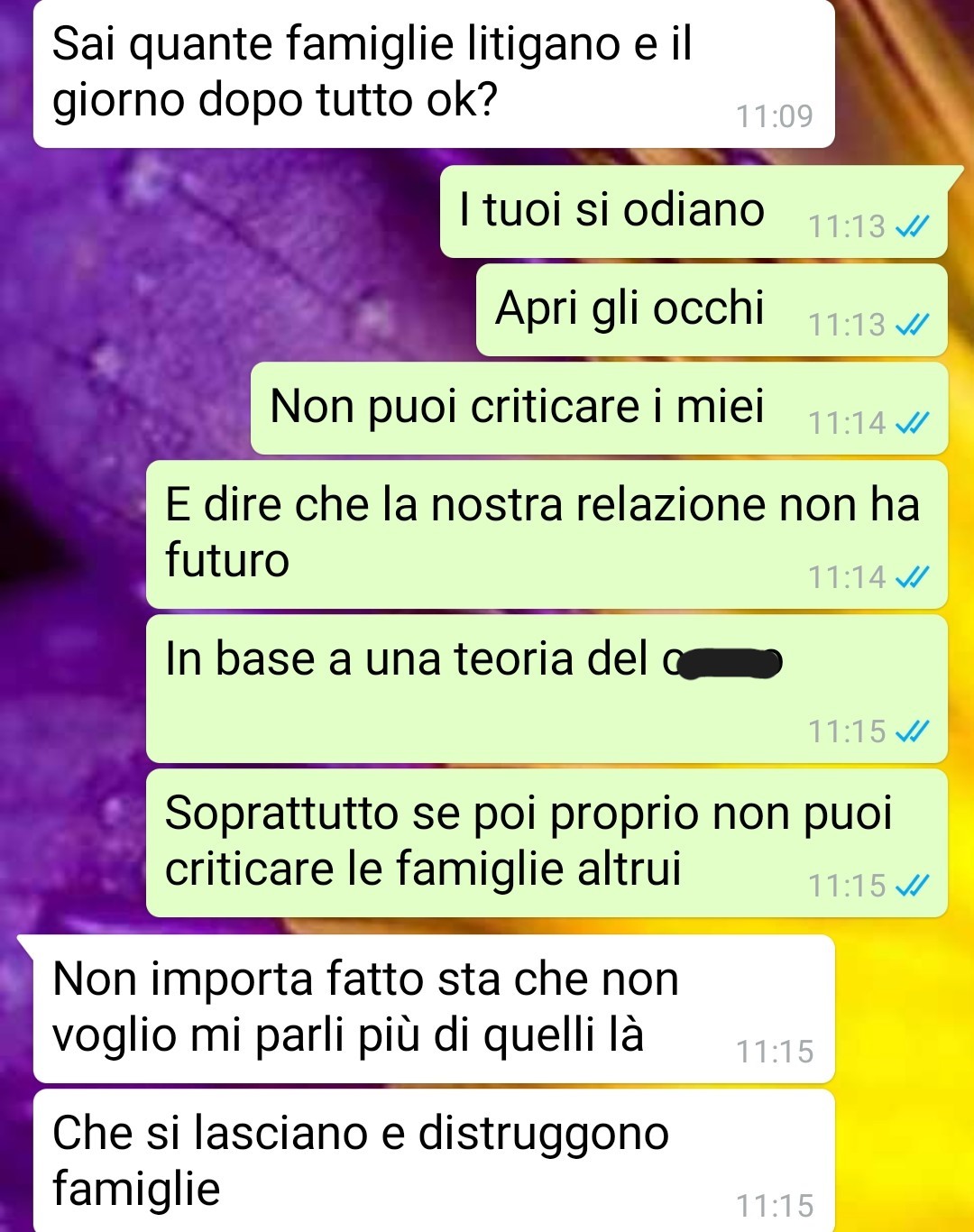Click the read receipt checkmarks on 'I tuoi si odiano'

[x=912, y=225]
